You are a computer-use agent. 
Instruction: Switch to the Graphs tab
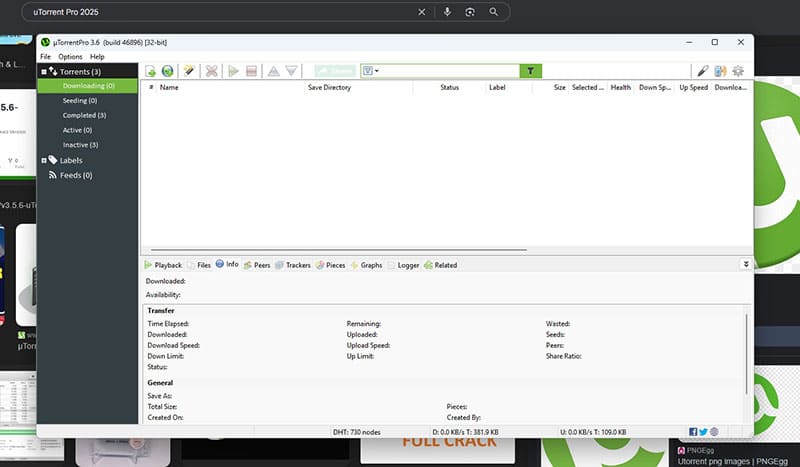pos(366,265)
